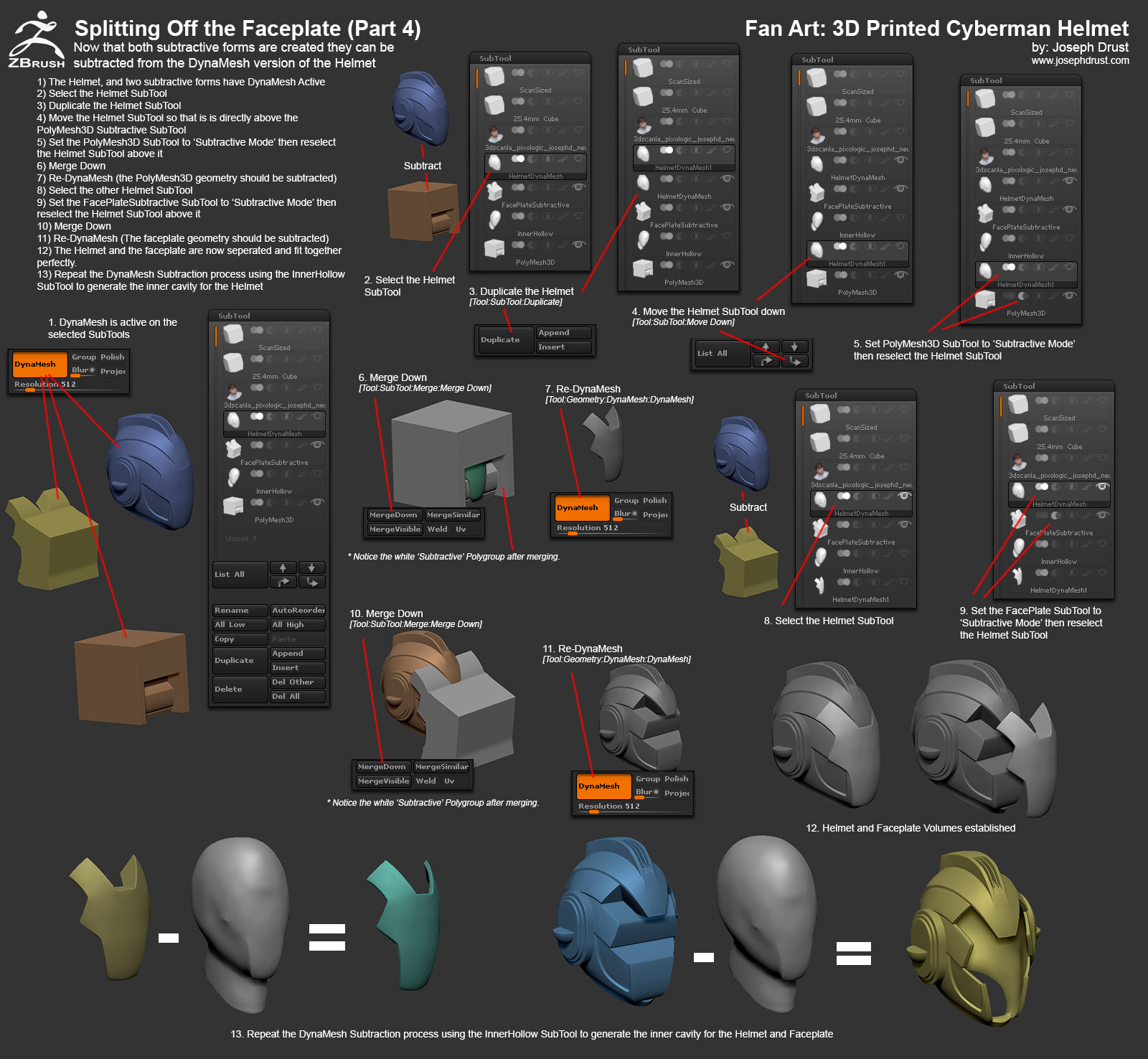Toggle Project in the step 1 DynaMesh panel
The width and height of the screenshot is (1148, 1059).
coord(113,371)
